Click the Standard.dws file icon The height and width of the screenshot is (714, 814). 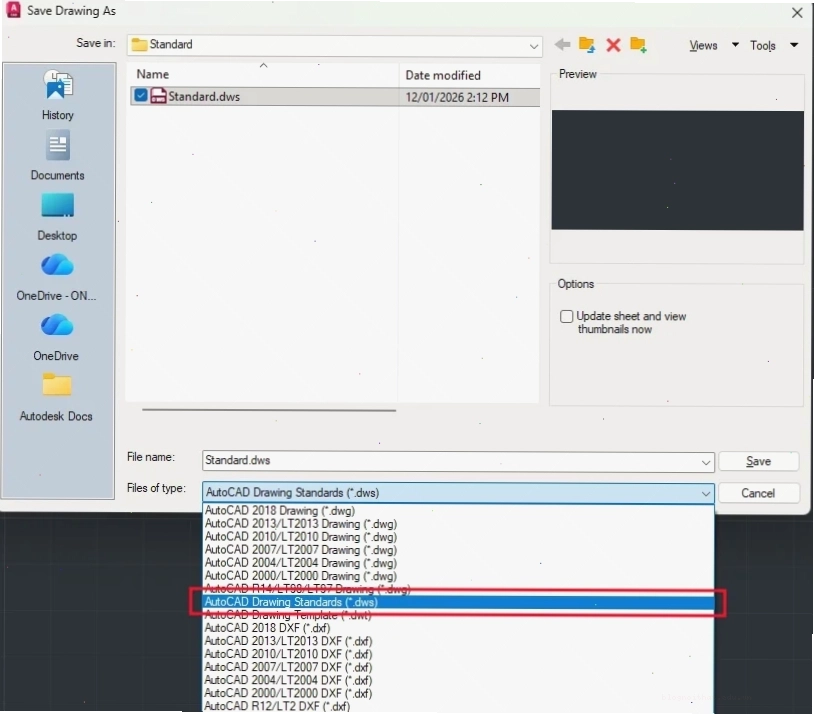[x=158, y=96]
